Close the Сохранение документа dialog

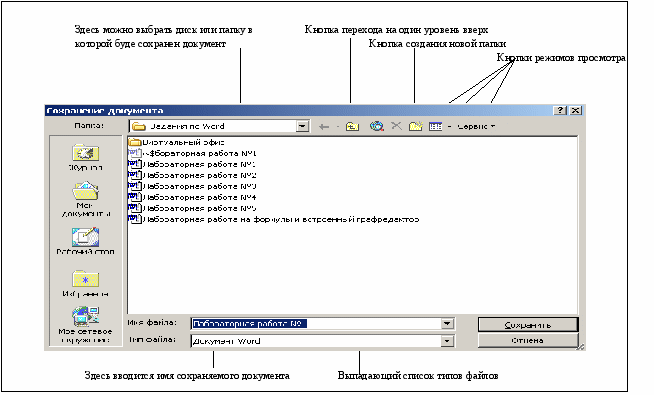click(x=576, y=110)
